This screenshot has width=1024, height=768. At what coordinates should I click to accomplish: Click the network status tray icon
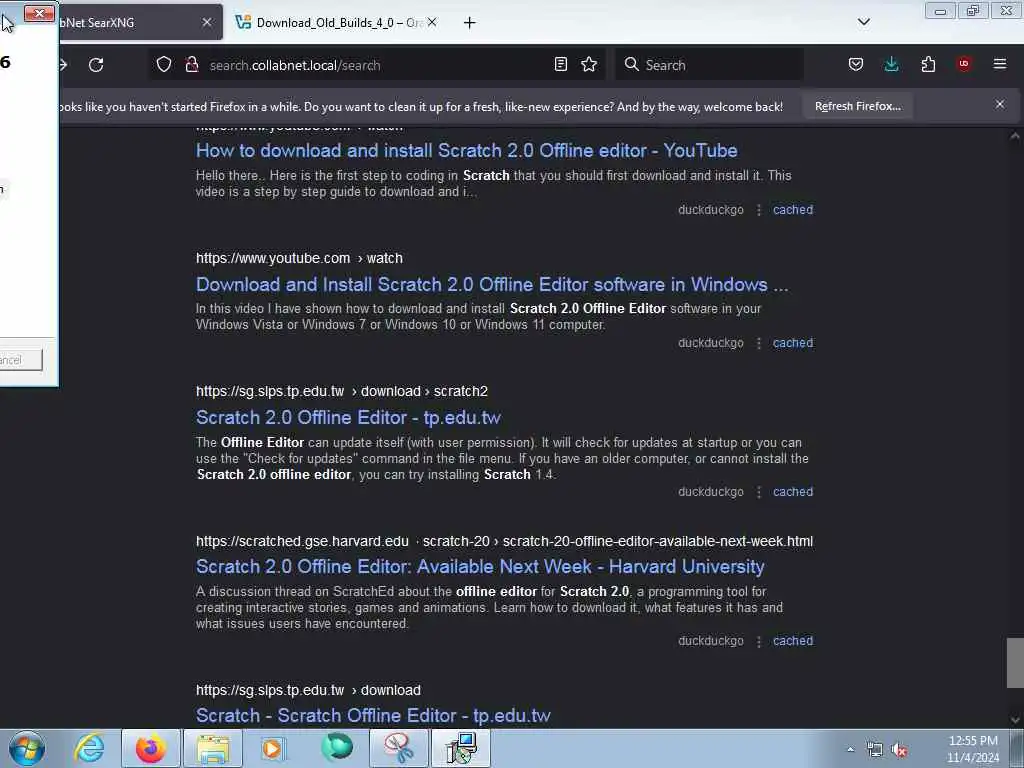point(874,750)
